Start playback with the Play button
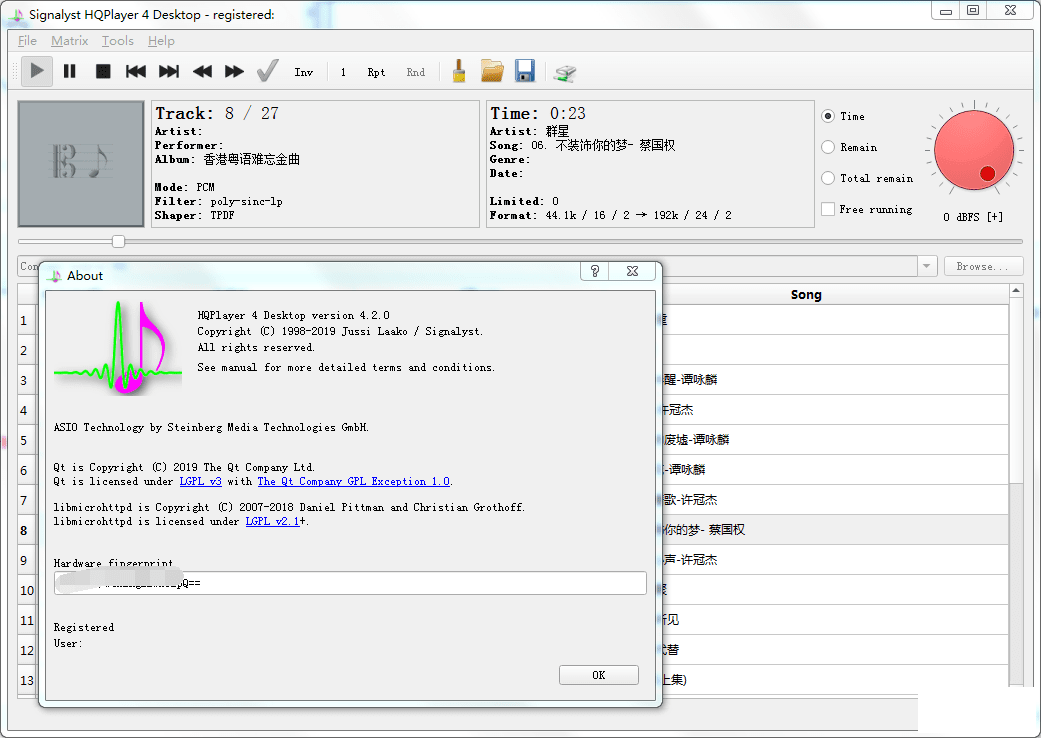The image size is (1041, 738). tap(37, 71)
